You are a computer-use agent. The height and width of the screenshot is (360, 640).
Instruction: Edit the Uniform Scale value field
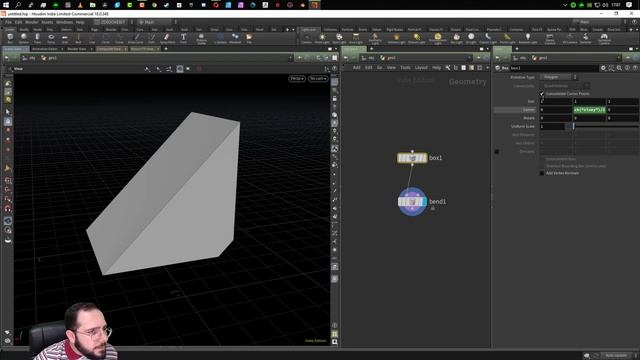click(x=552, y=127)
